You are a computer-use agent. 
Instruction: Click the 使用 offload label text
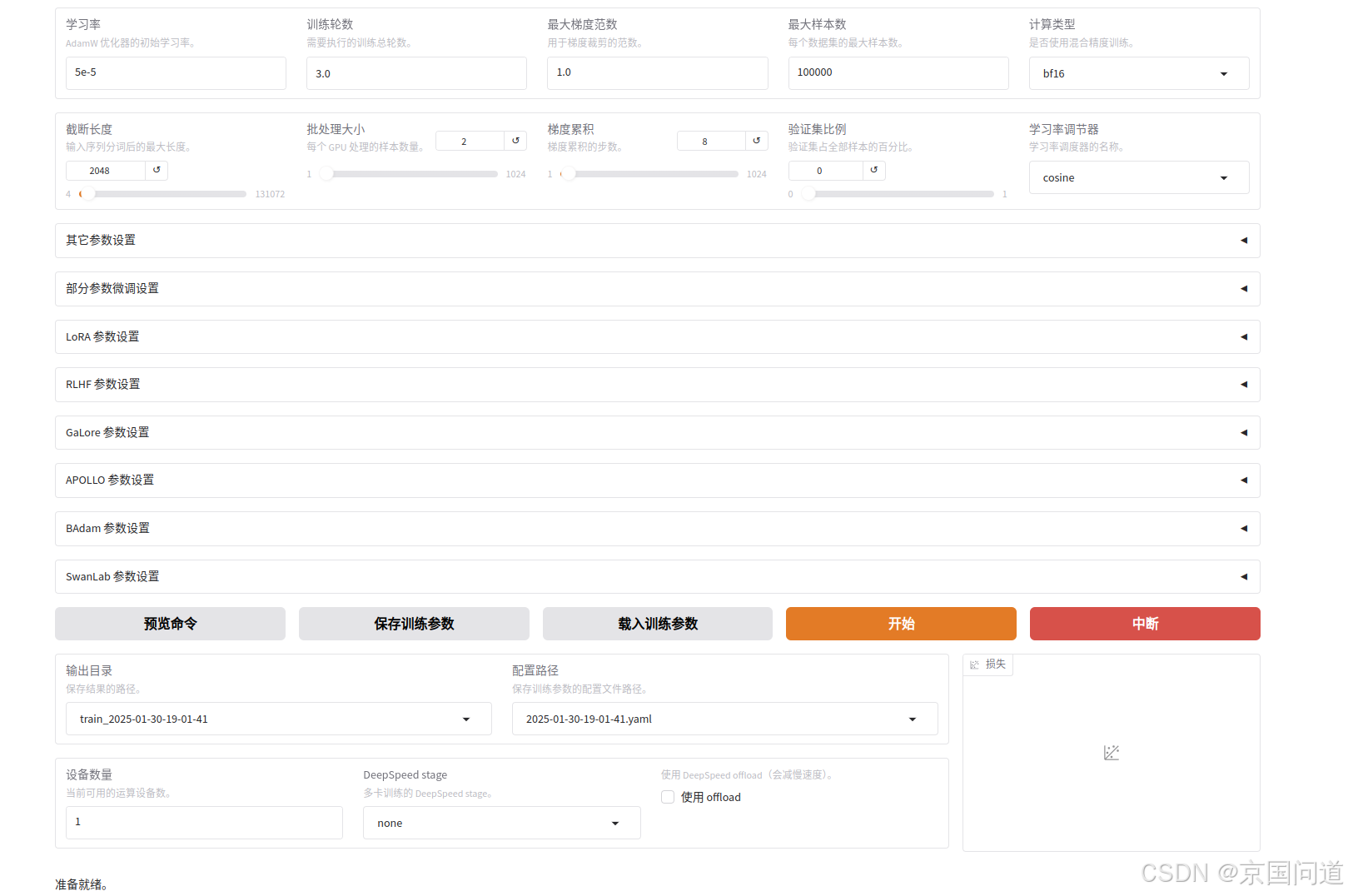[x=710, y=797]
